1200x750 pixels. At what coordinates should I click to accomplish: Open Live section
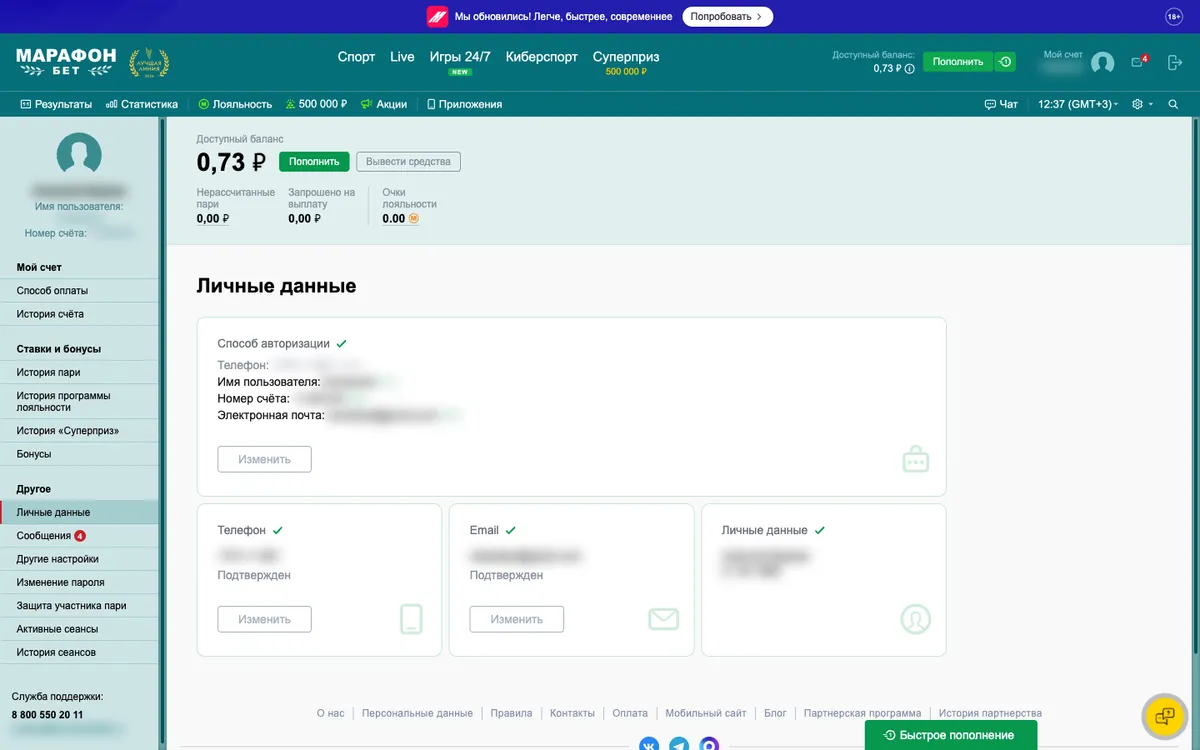coord(402,57)
